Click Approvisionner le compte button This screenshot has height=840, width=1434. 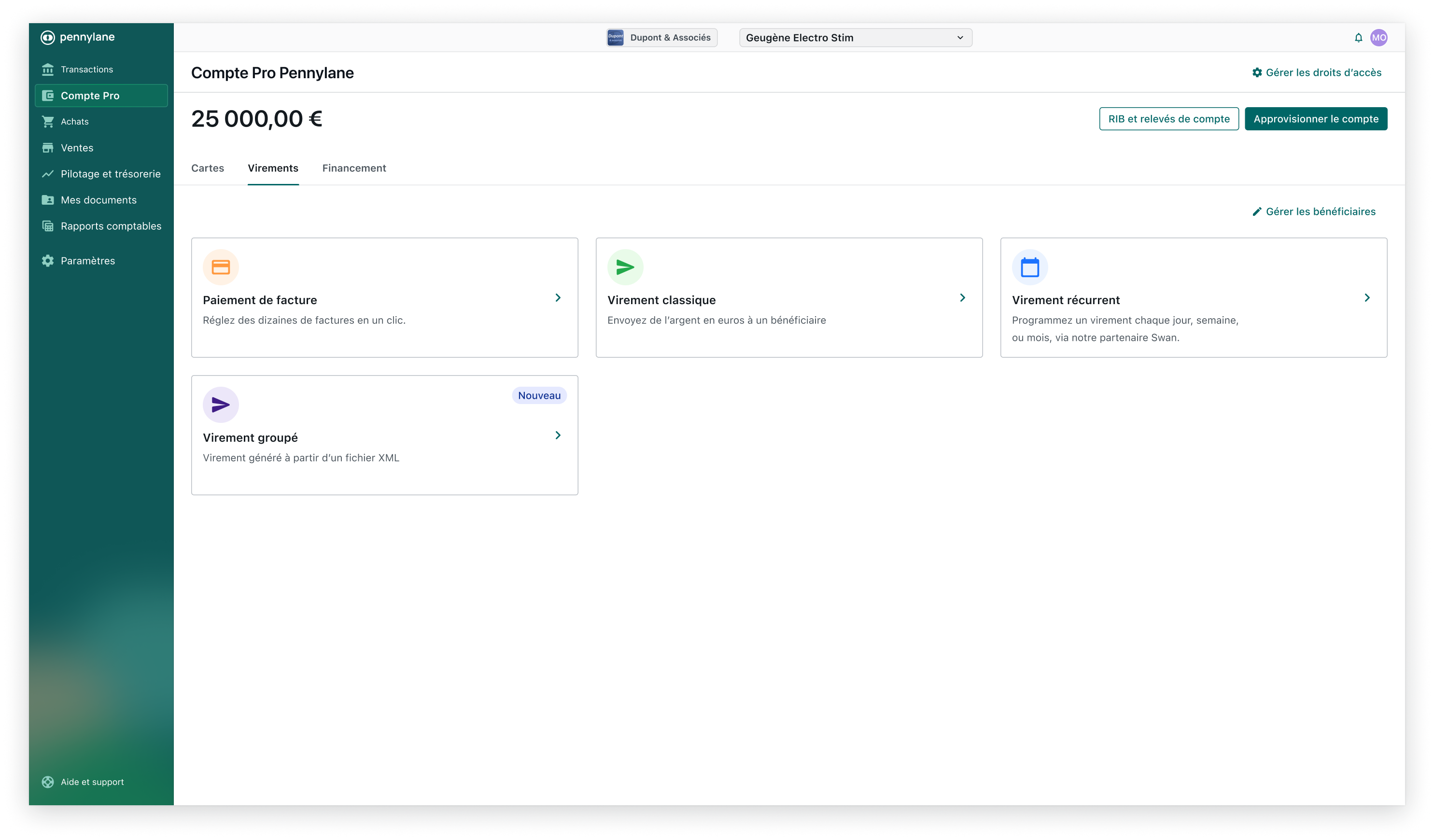(1316, 119)
